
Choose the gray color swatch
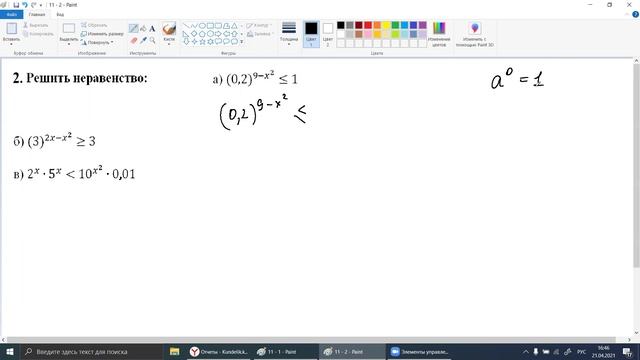point(350,25)
